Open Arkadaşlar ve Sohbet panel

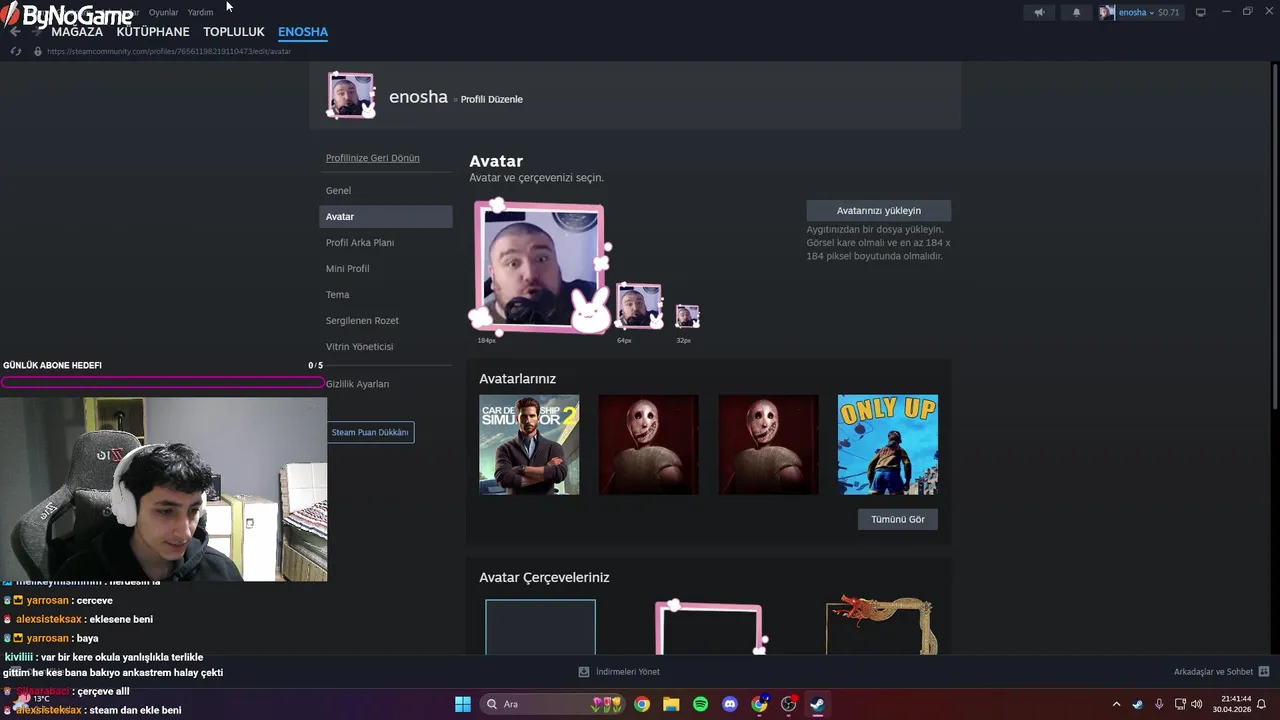click(x=1221, y=672)
